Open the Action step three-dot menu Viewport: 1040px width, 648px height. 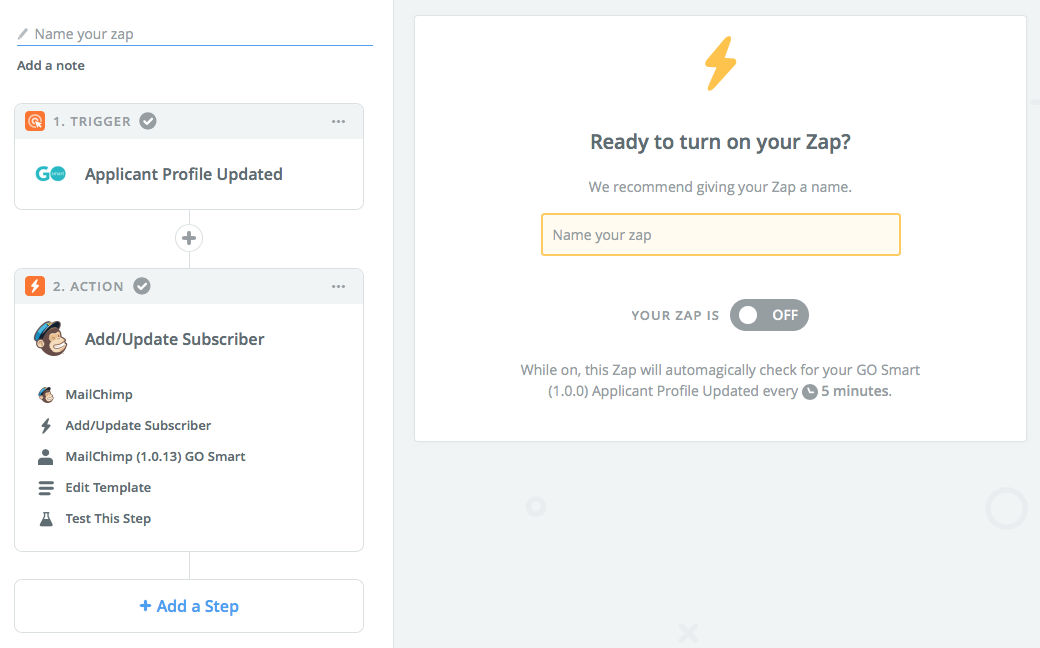click(338, 287)
